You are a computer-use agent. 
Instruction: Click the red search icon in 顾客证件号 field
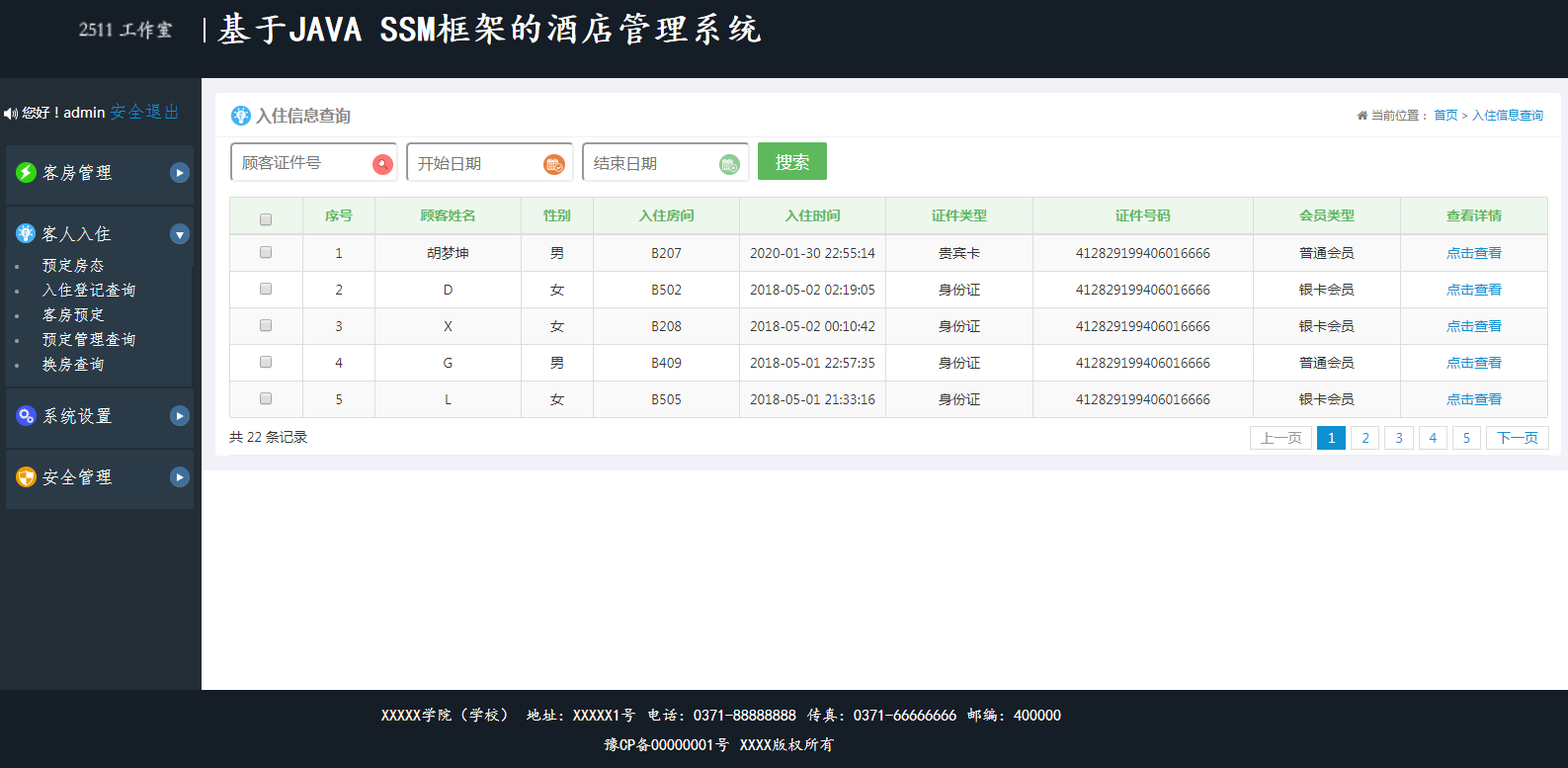[382, 164]
